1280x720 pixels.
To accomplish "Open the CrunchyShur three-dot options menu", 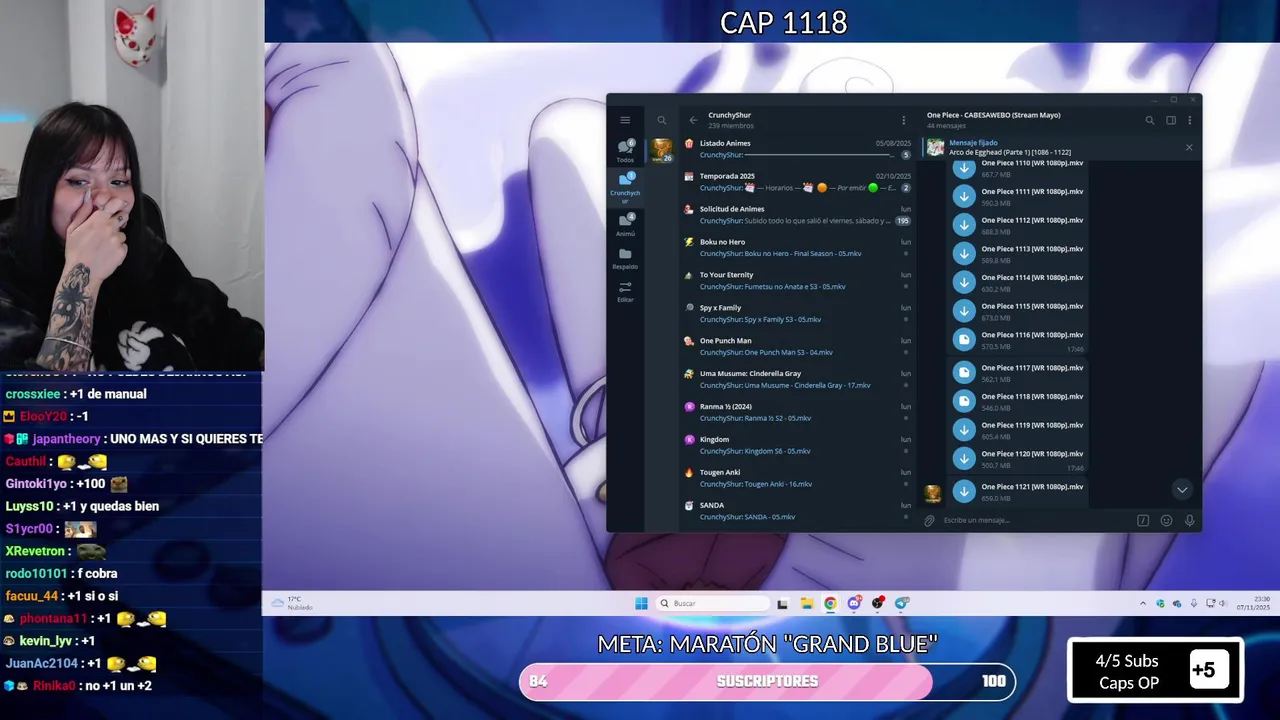I will (x=903, y=120).
